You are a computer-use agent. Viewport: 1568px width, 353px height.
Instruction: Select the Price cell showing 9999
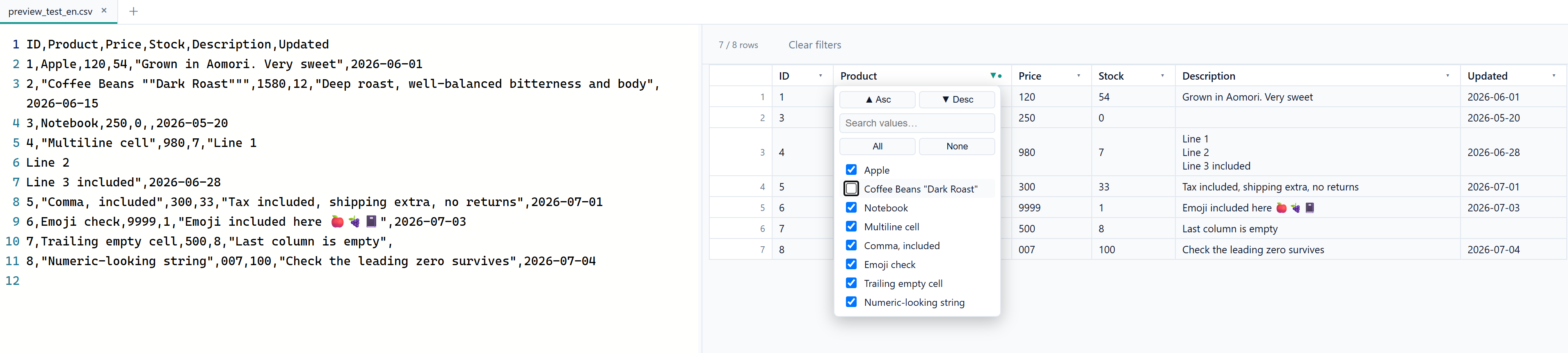click(1051, 208)
